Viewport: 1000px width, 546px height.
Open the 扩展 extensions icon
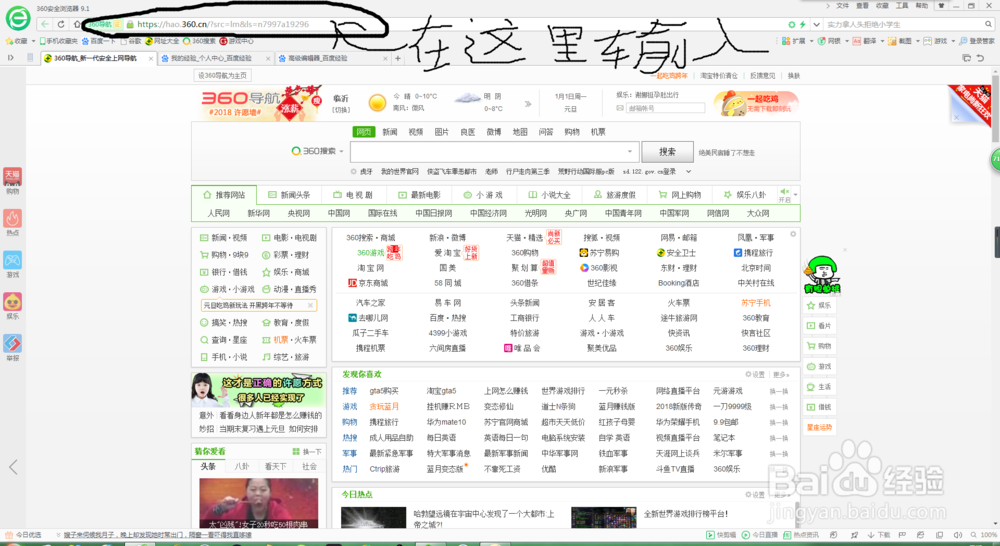786,41
